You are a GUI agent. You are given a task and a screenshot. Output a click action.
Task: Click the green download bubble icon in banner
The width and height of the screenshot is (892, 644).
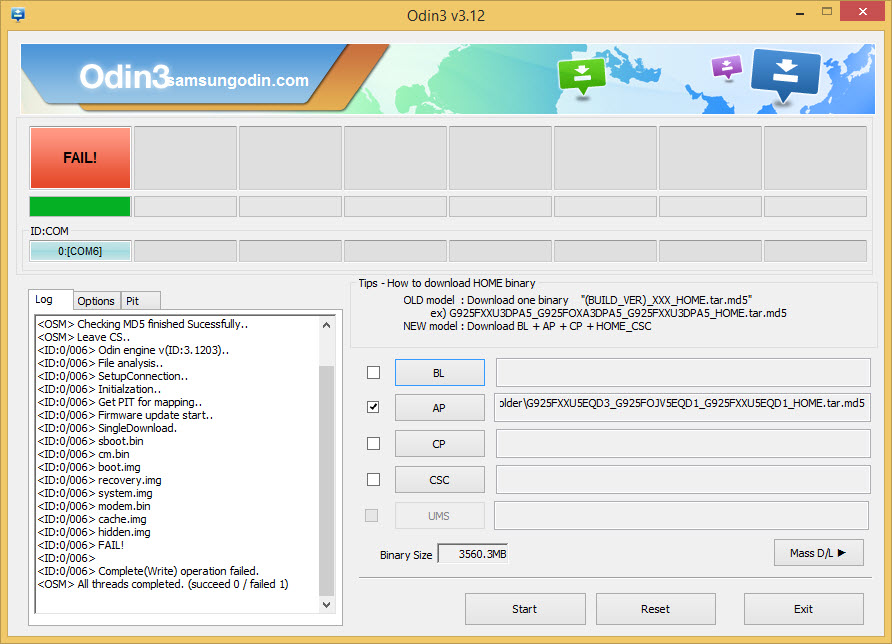tap(581, 77)
